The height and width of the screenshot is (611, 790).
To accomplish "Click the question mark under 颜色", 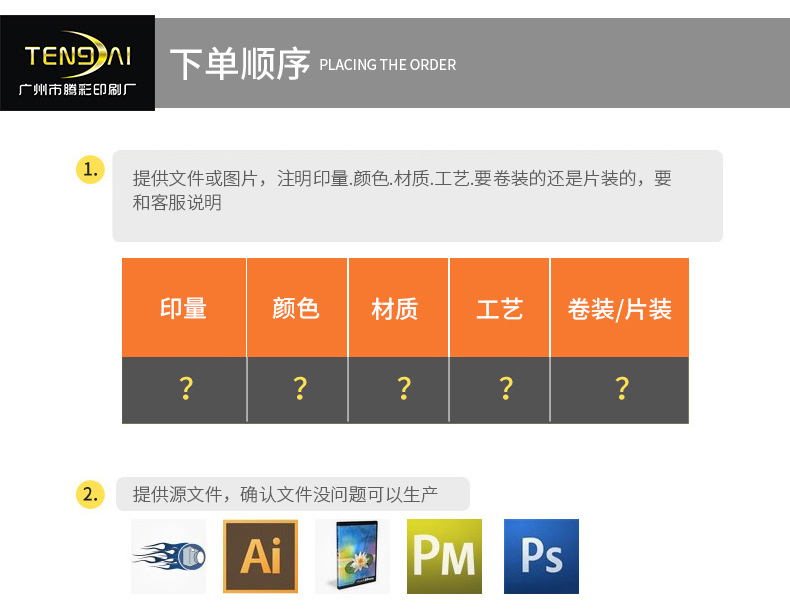I will point(300,388).
